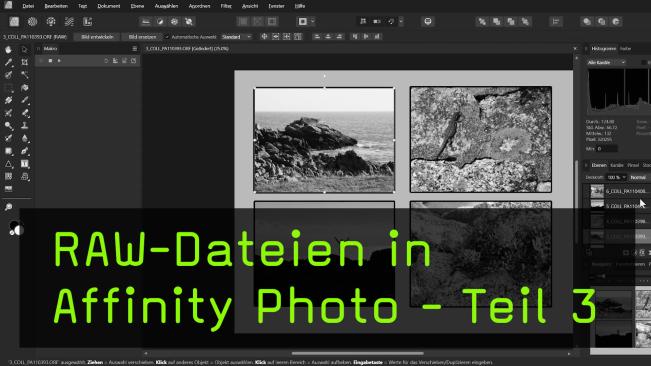
Task: Stop macro recording in Makro panel
Action: click(50, 61)
